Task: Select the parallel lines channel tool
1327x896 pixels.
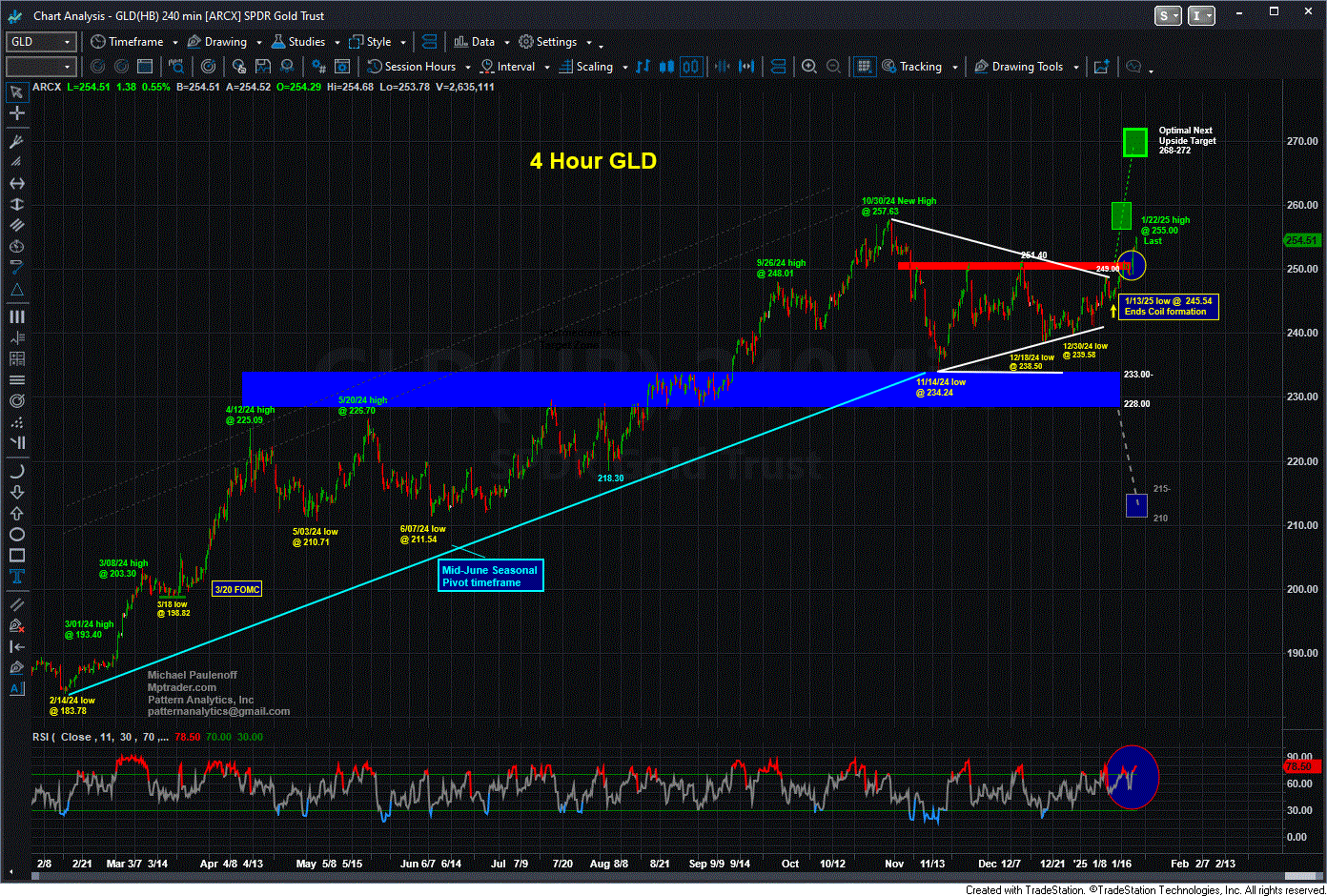Action: coord(16,225)
